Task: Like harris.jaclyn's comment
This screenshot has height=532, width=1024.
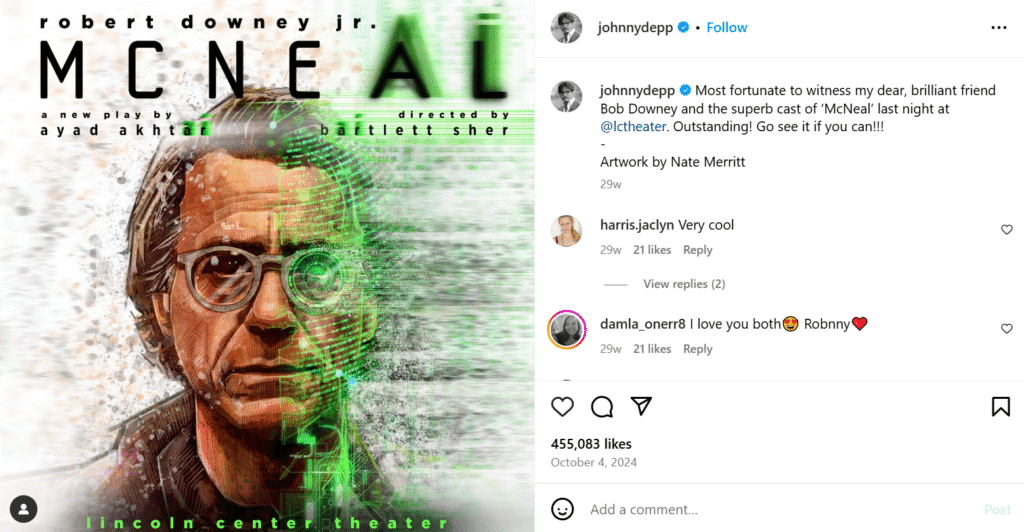Action: coord(1006,229)
